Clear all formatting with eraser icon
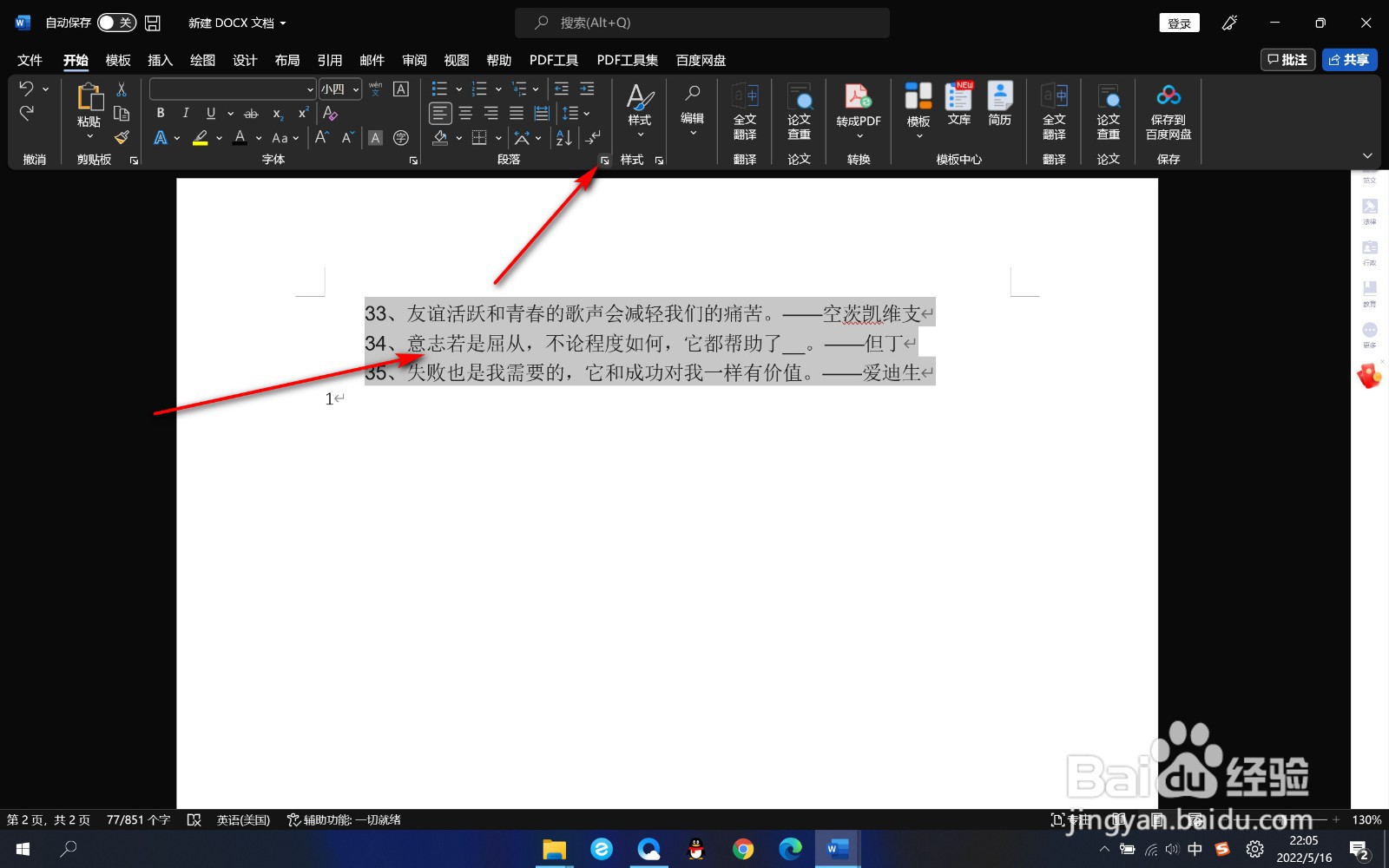1389x868 pixels. tap(330, 114)
